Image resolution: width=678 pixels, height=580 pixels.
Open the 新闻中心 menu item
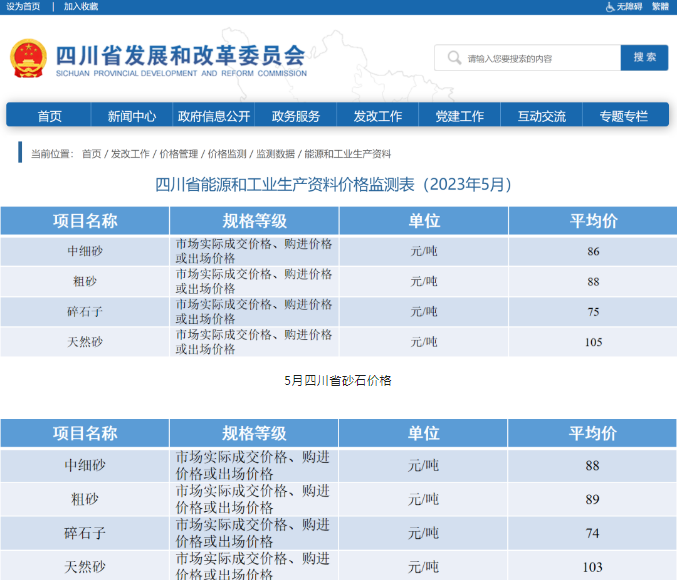click(x=131, y=116)
